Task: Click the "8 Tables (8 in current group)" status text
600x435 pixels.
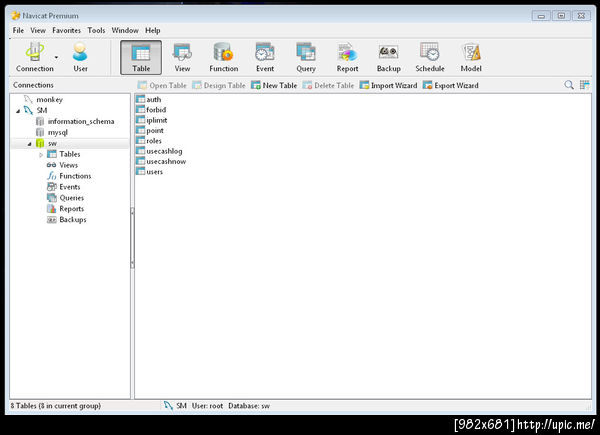Action: [55, 406]
